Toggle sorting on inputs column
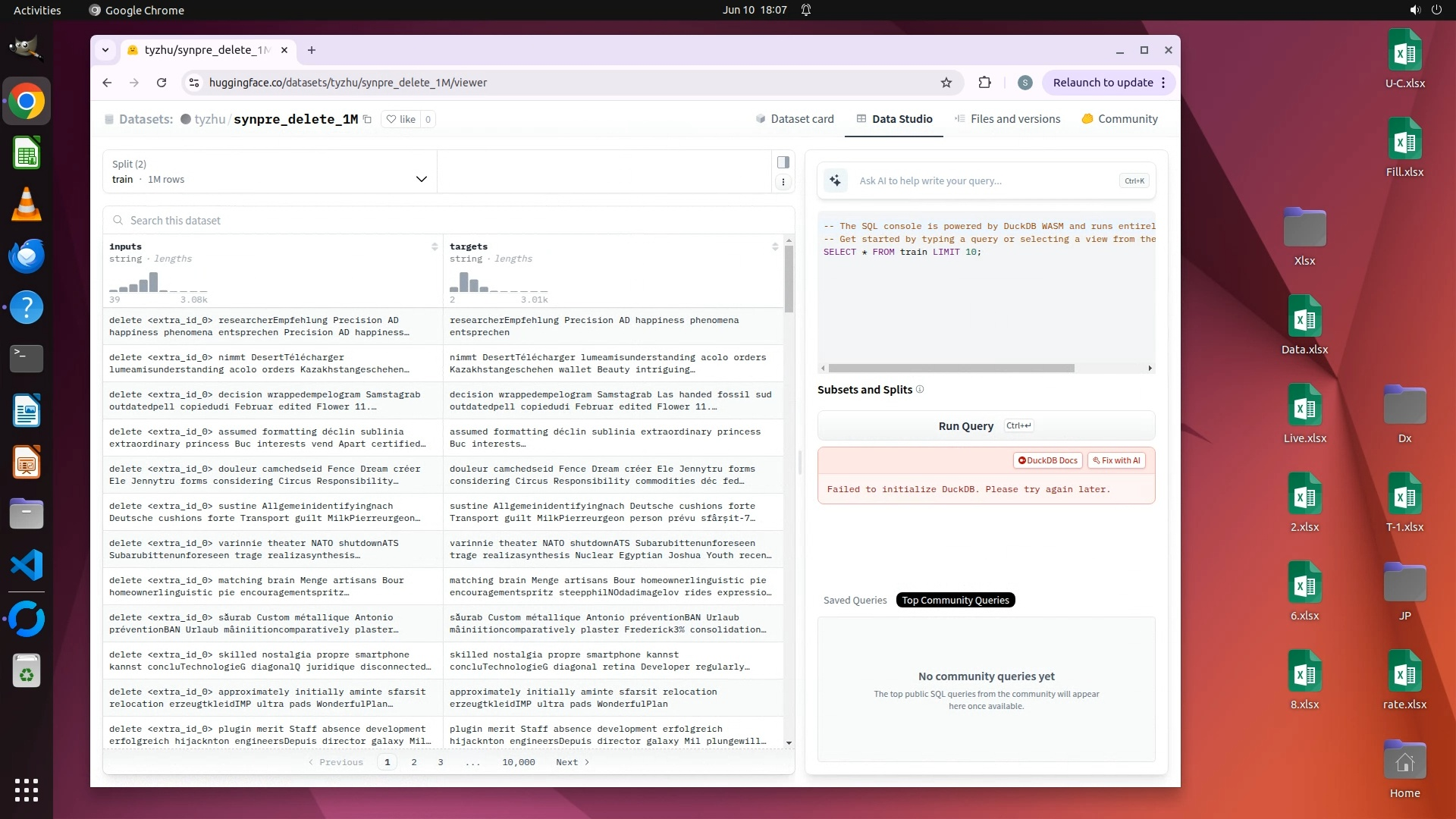This screenshot has height=819, width=1456. (435, 246)
